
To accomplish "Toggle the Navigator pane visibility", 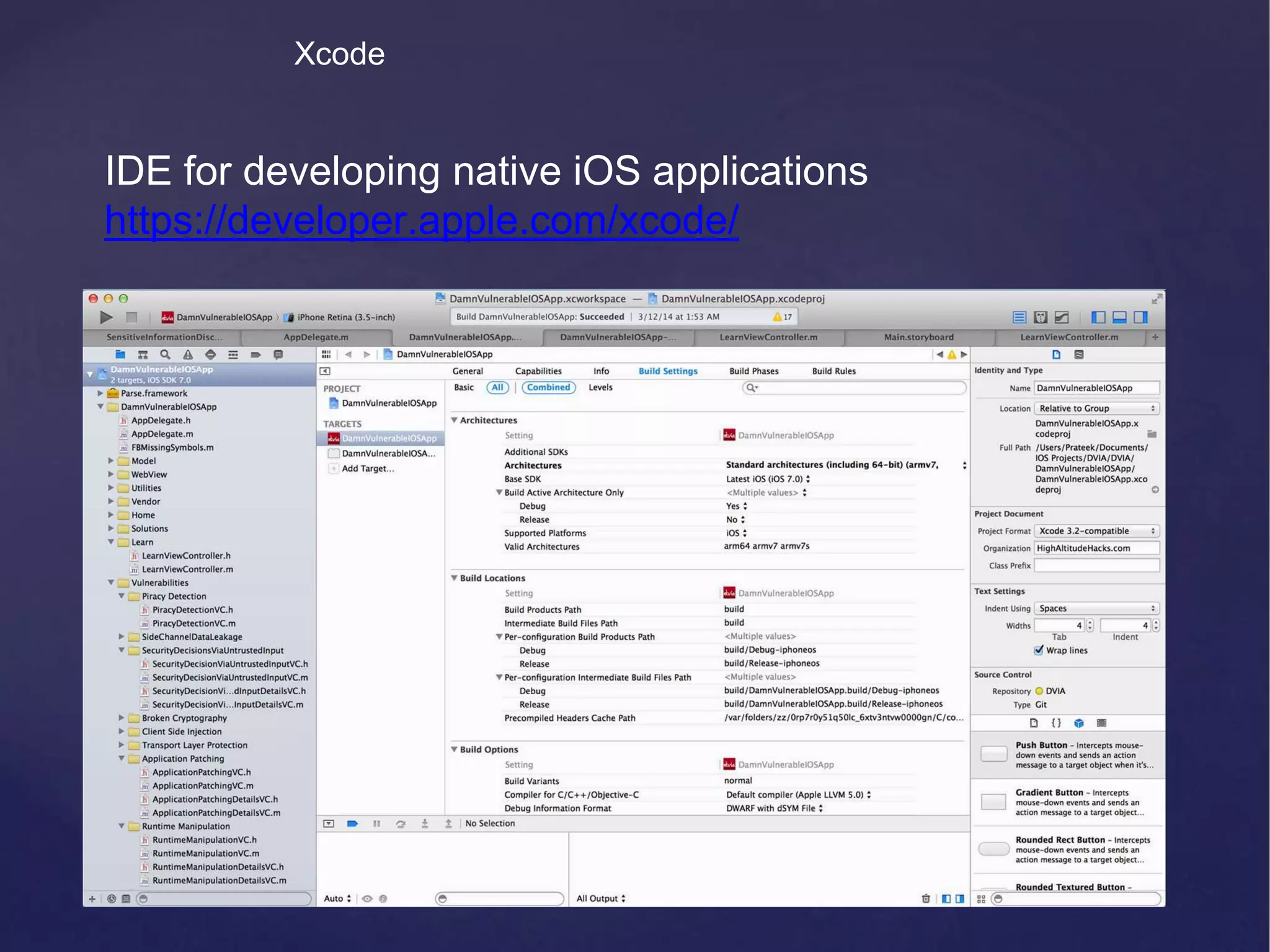I will (x=1098, y=317).
